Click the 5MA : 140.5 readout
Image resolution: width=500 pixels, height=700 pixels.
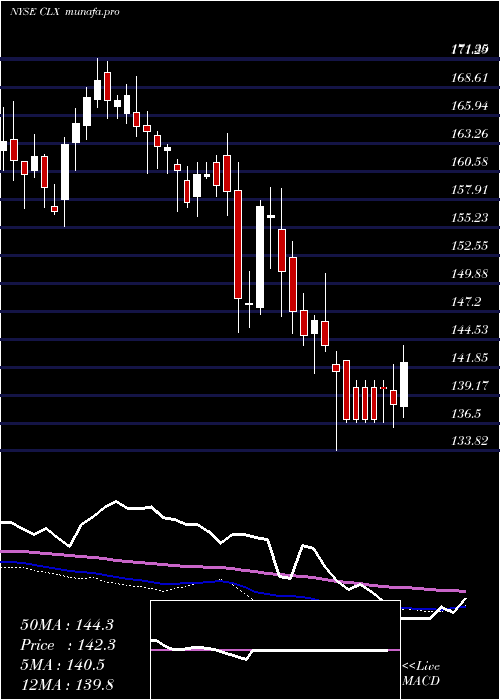[x=62, y=665]
